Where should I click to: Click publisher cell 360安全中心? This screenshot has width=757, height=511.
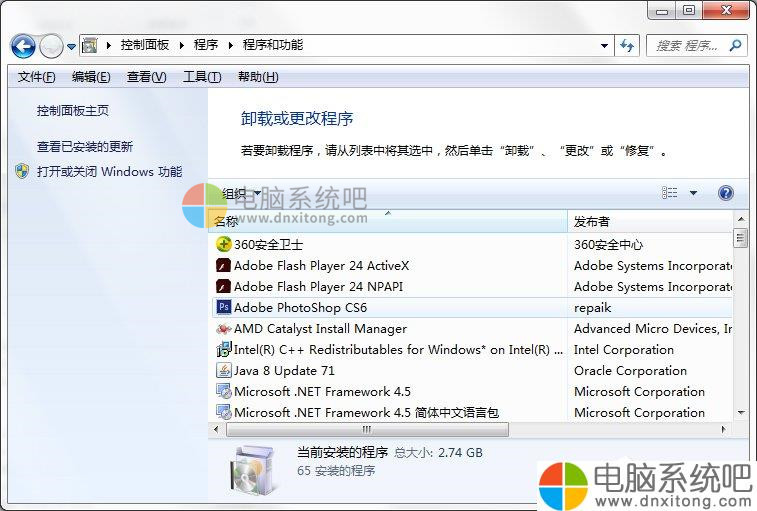point(608,244)
